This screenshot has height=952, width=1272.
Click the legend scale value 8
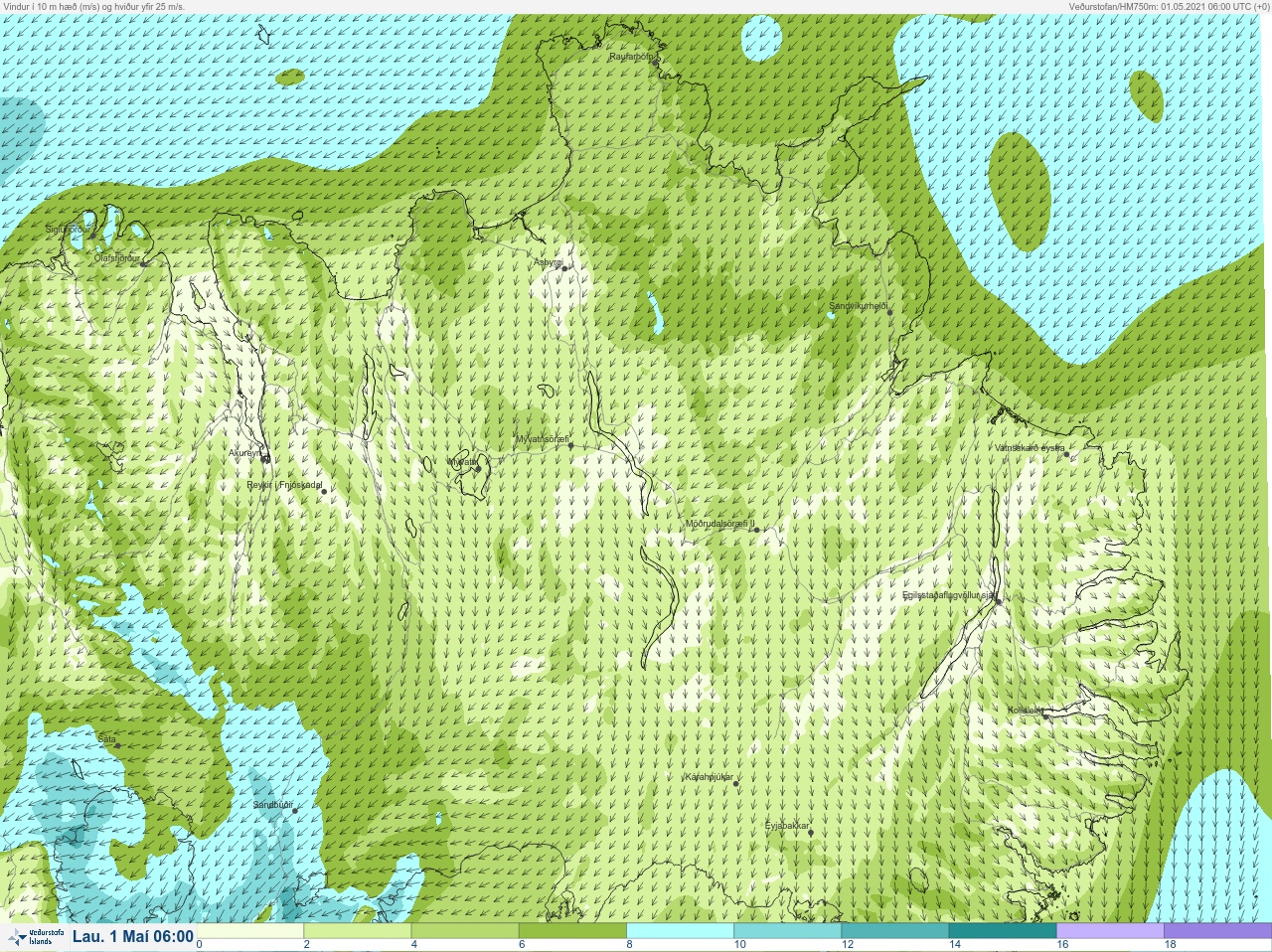coord(629,945)
